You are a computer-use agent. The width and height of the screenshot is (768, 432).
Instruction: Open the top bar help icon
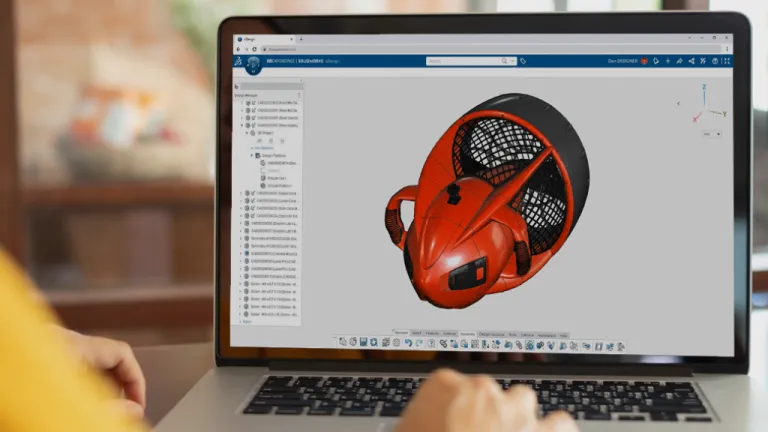[x=715, y=61]
